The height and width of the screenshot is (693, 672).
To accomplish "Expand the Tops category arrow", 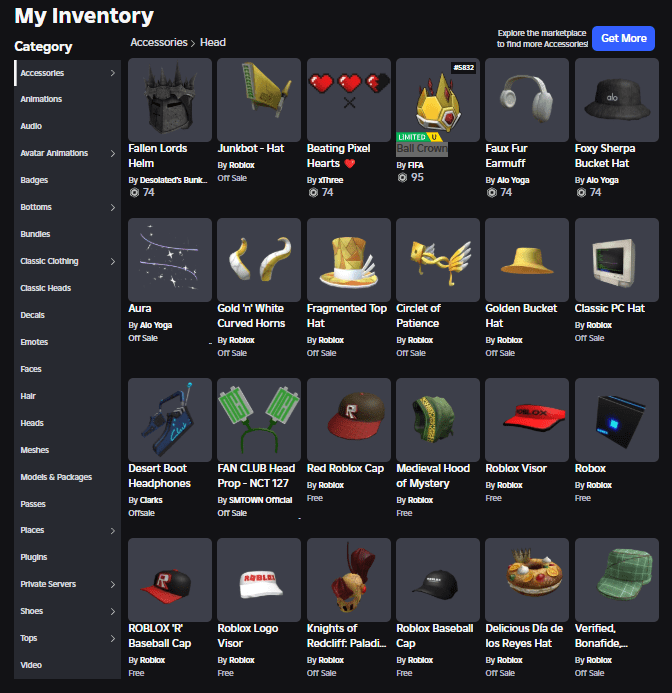I will pos(113,638).
